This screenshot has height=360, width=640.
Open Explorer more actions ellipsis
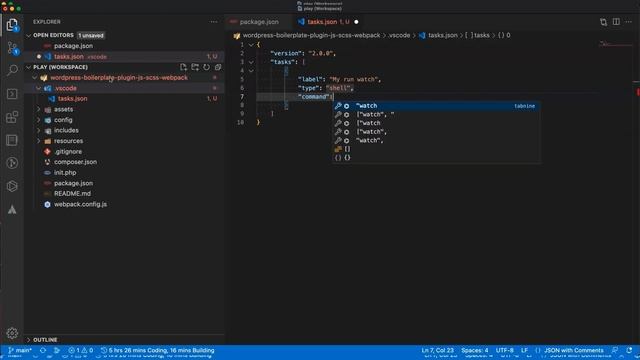pyautogui.click(x=214, y=22)
